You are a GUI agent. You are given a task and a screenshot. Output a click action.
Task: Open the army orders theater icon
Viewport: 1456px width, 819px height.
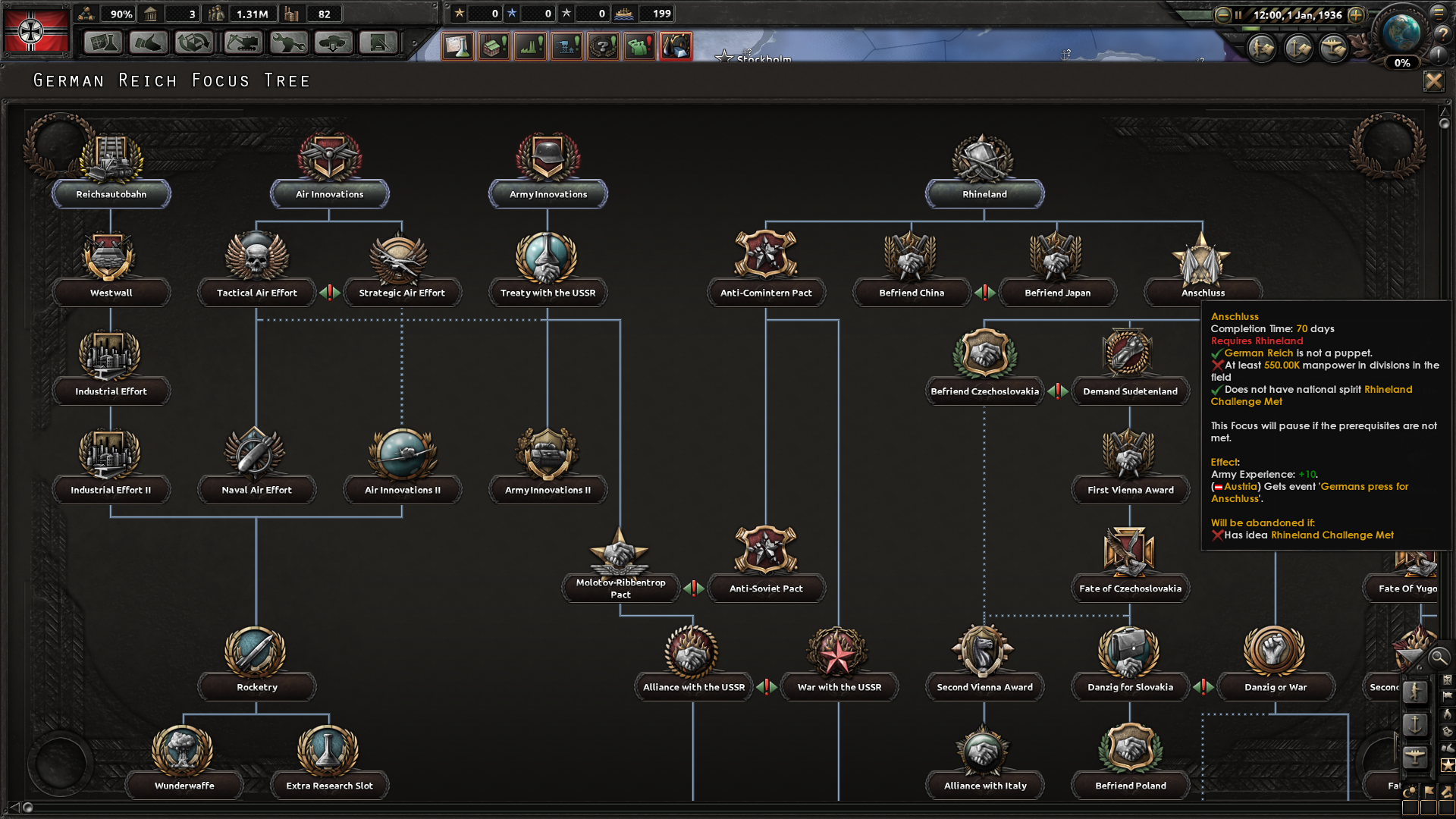pos(1262,49)
